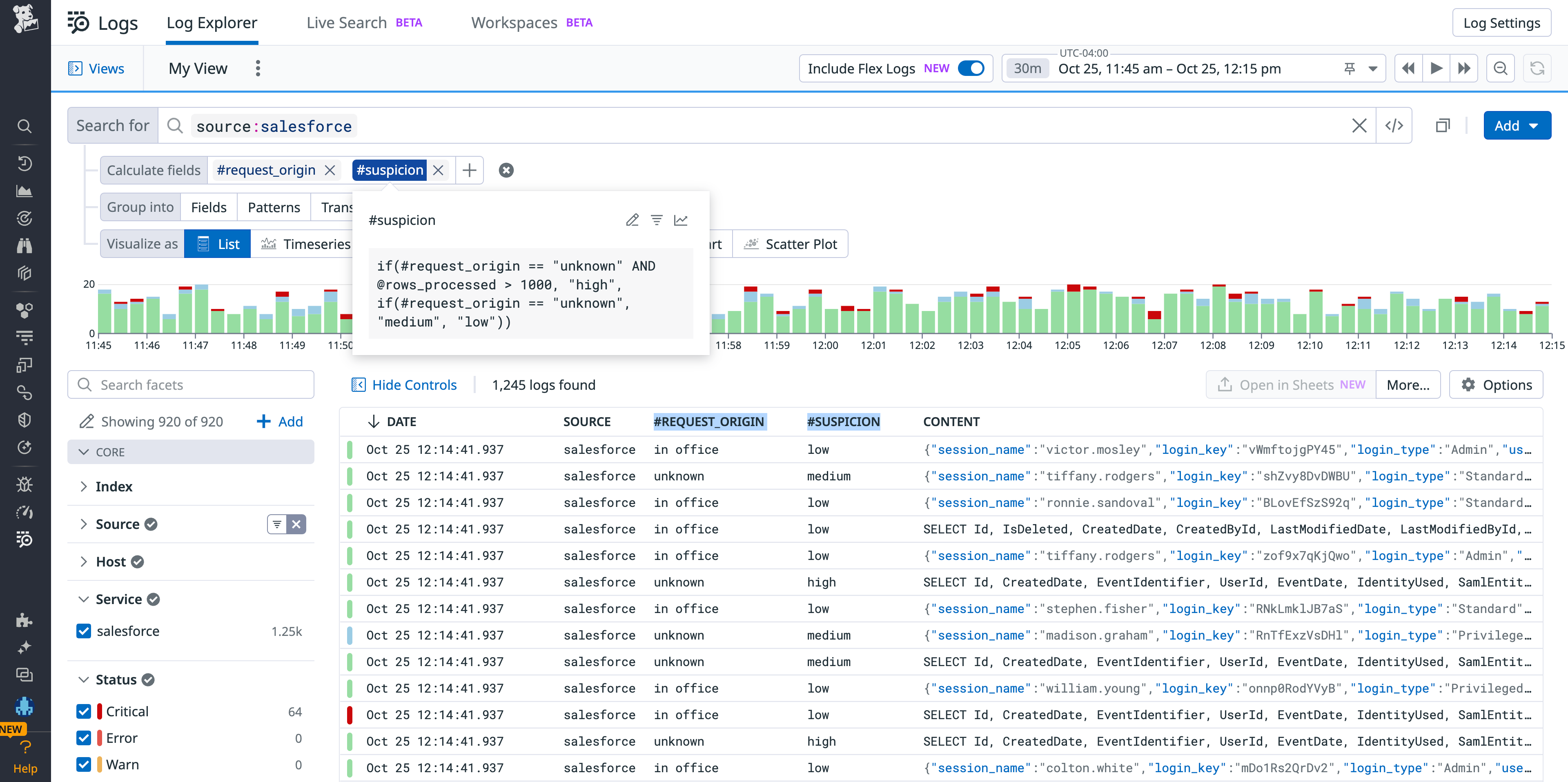Refresh the log query results
The image size is (1568, 782).
pyautogui.click(x=1537, y=68)
